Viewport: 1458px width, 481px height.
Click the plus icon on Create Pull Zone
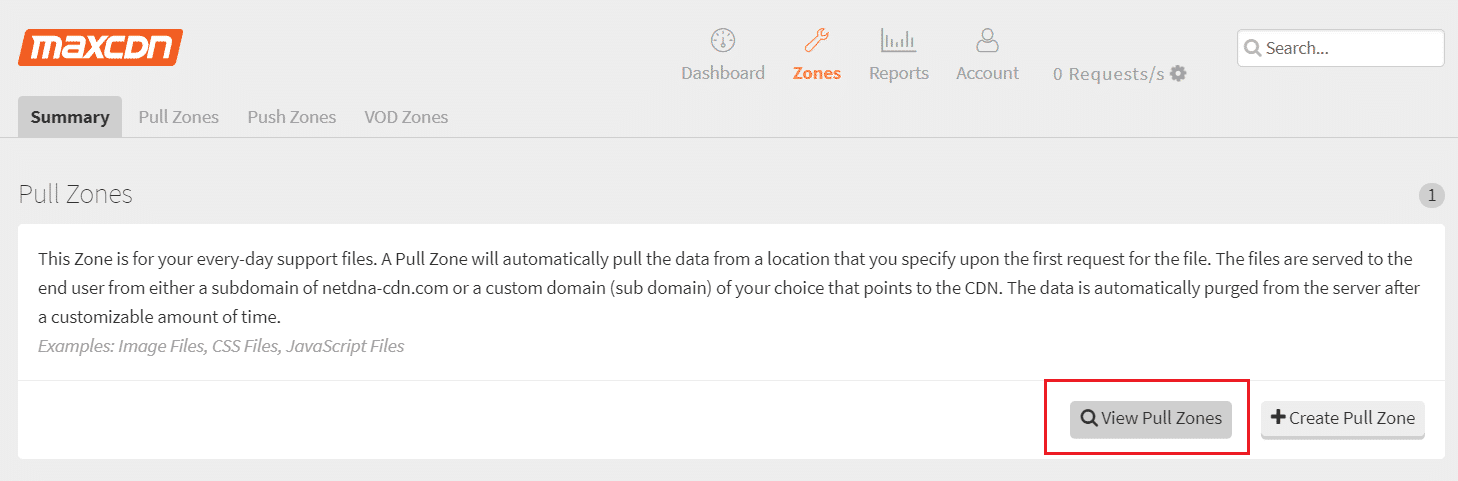tap(1278, 417)
